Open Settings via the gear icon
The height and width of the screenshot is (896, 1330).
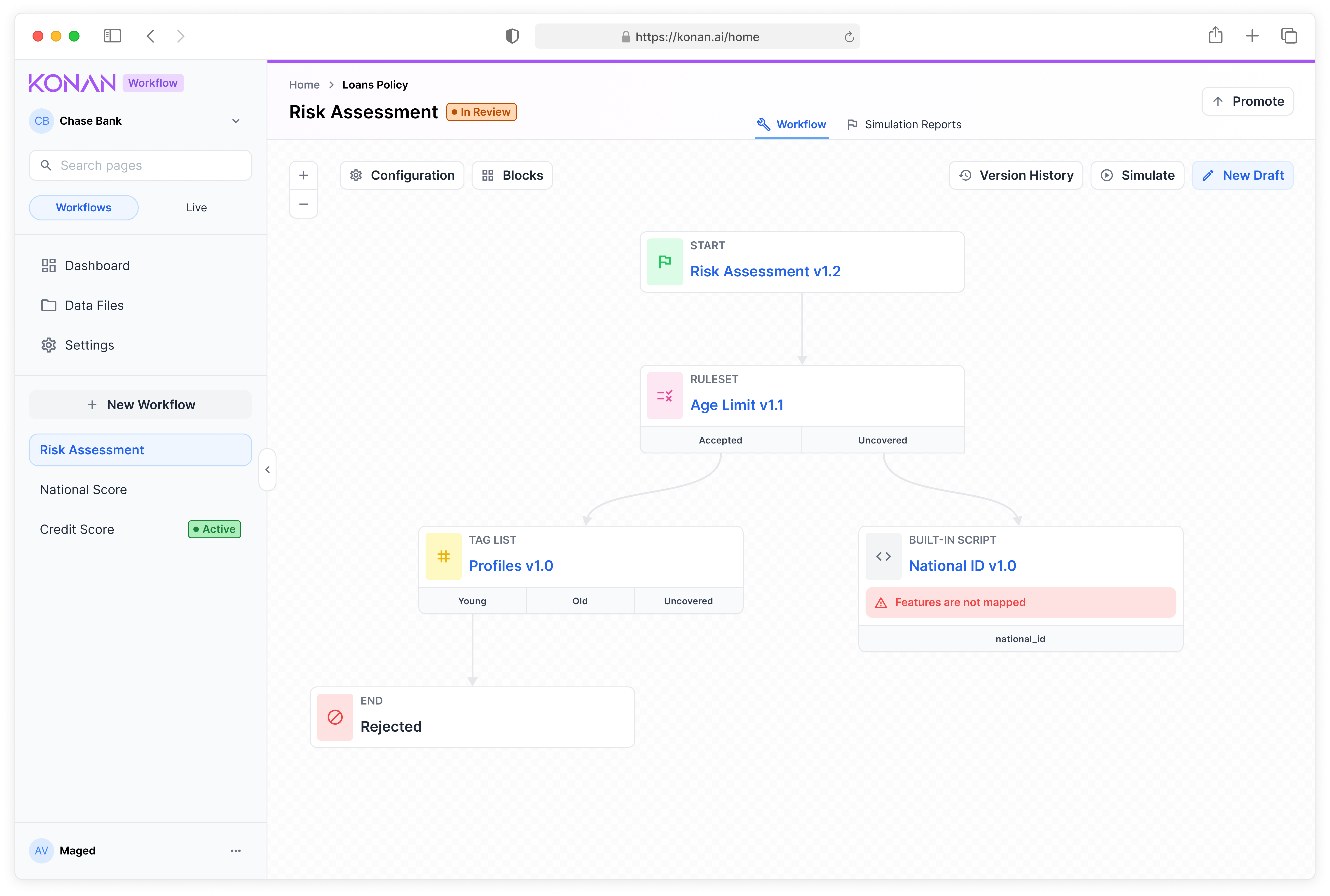(49, 345)
